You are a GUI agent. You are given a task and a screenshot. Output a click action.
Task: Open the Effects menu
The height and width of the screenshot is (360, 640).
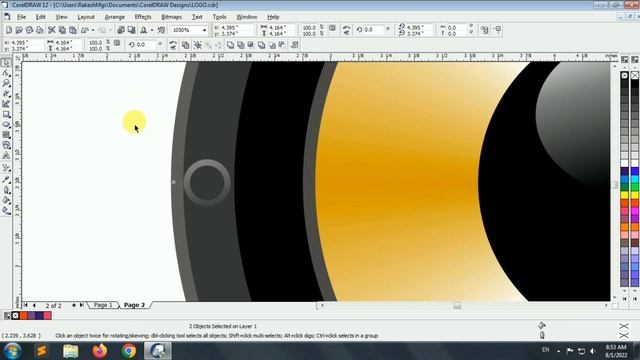pyautogui.click(x=143, y=17)
